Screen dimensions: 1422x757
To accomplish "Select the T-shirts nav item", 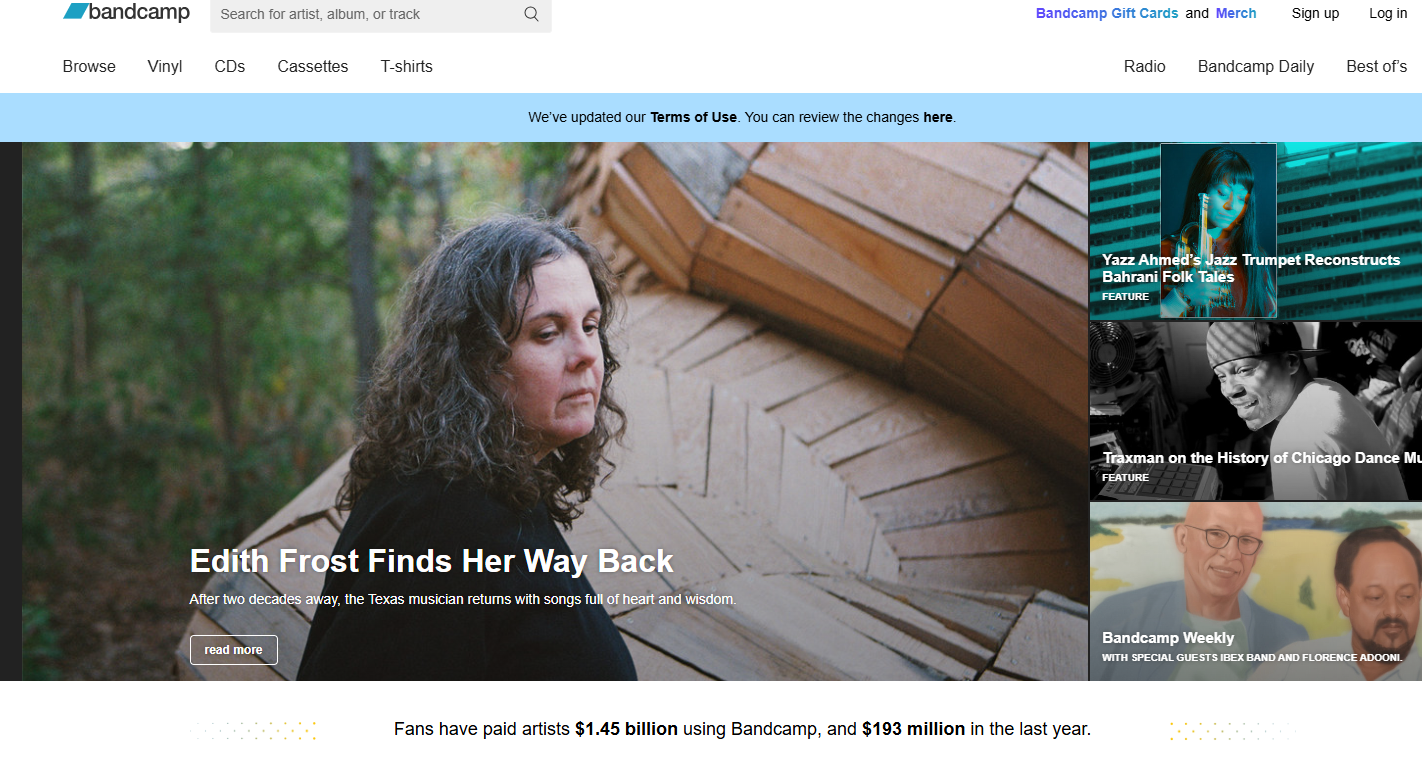I will (407, 66).
